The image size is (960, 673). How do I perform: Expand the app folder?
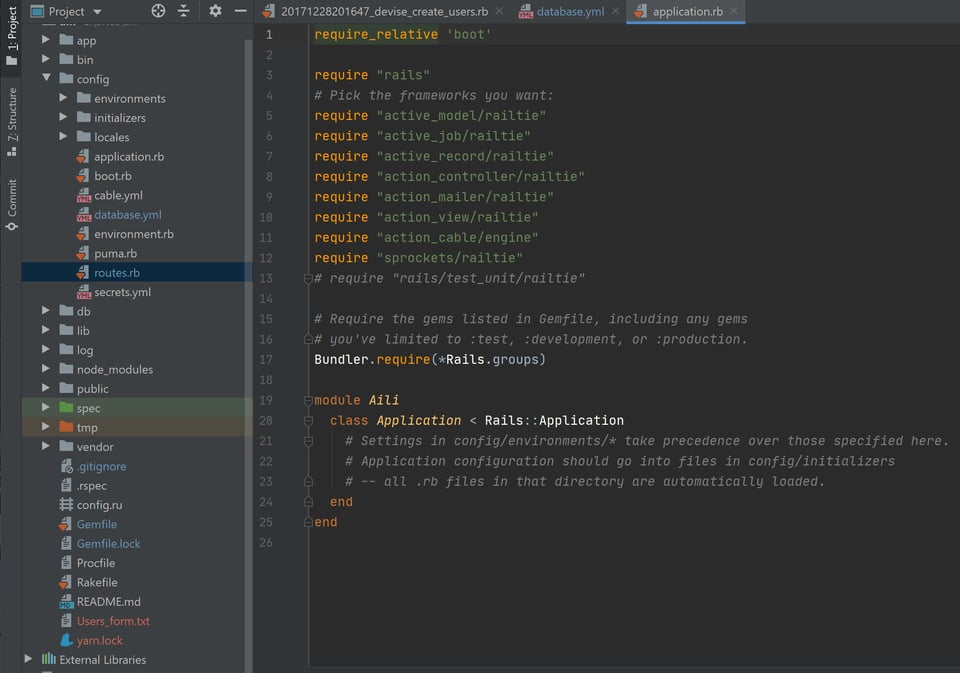point(45,40)
